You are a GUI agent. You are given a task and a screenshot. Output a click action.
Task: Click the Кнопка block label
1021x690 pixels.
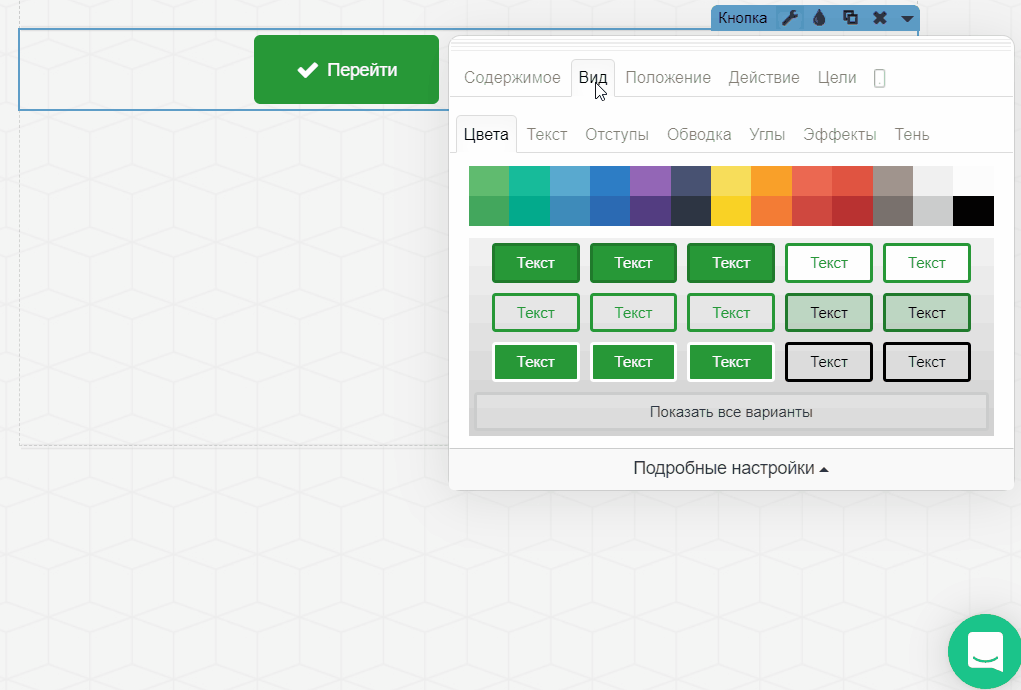click(743, 18)
